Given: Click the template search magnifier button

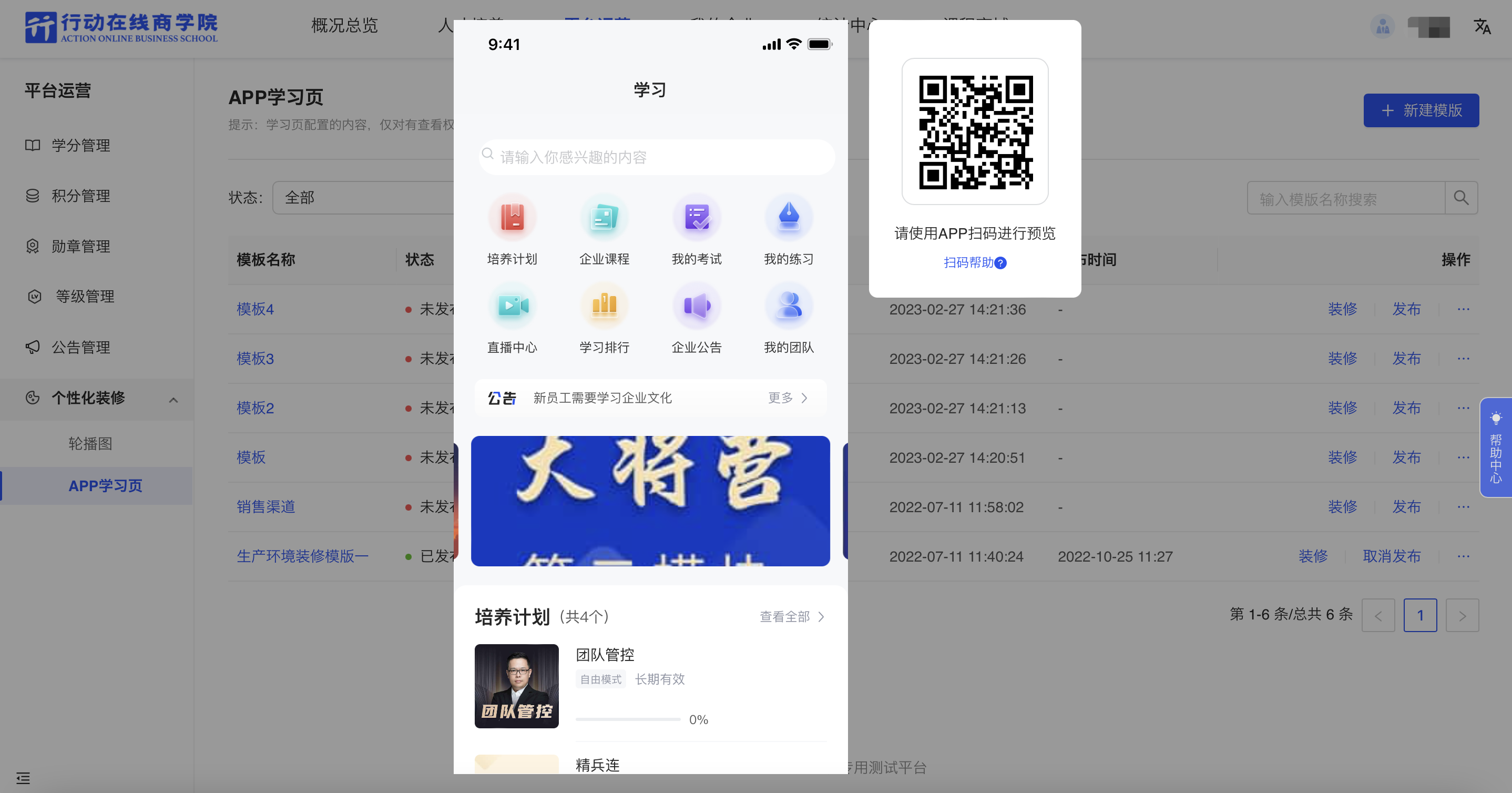Looking at the screenshot, I should pyautogui.click(x=1461, y=198).
